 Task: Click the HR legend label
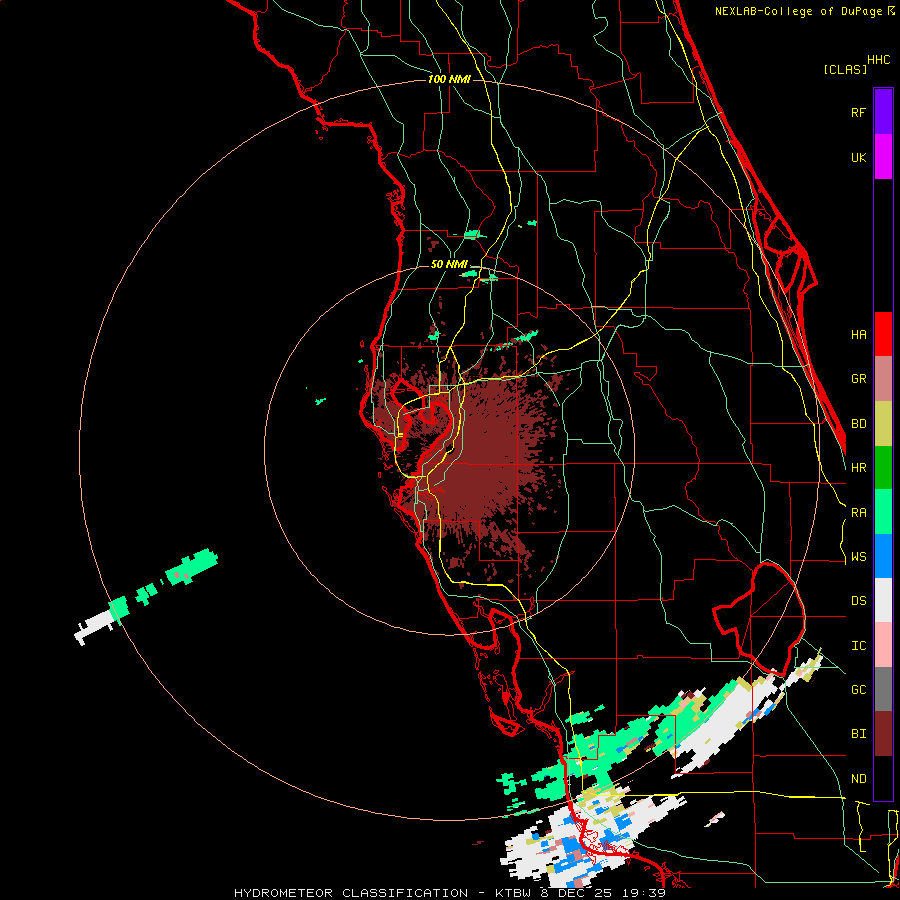(x=859, y=468)
